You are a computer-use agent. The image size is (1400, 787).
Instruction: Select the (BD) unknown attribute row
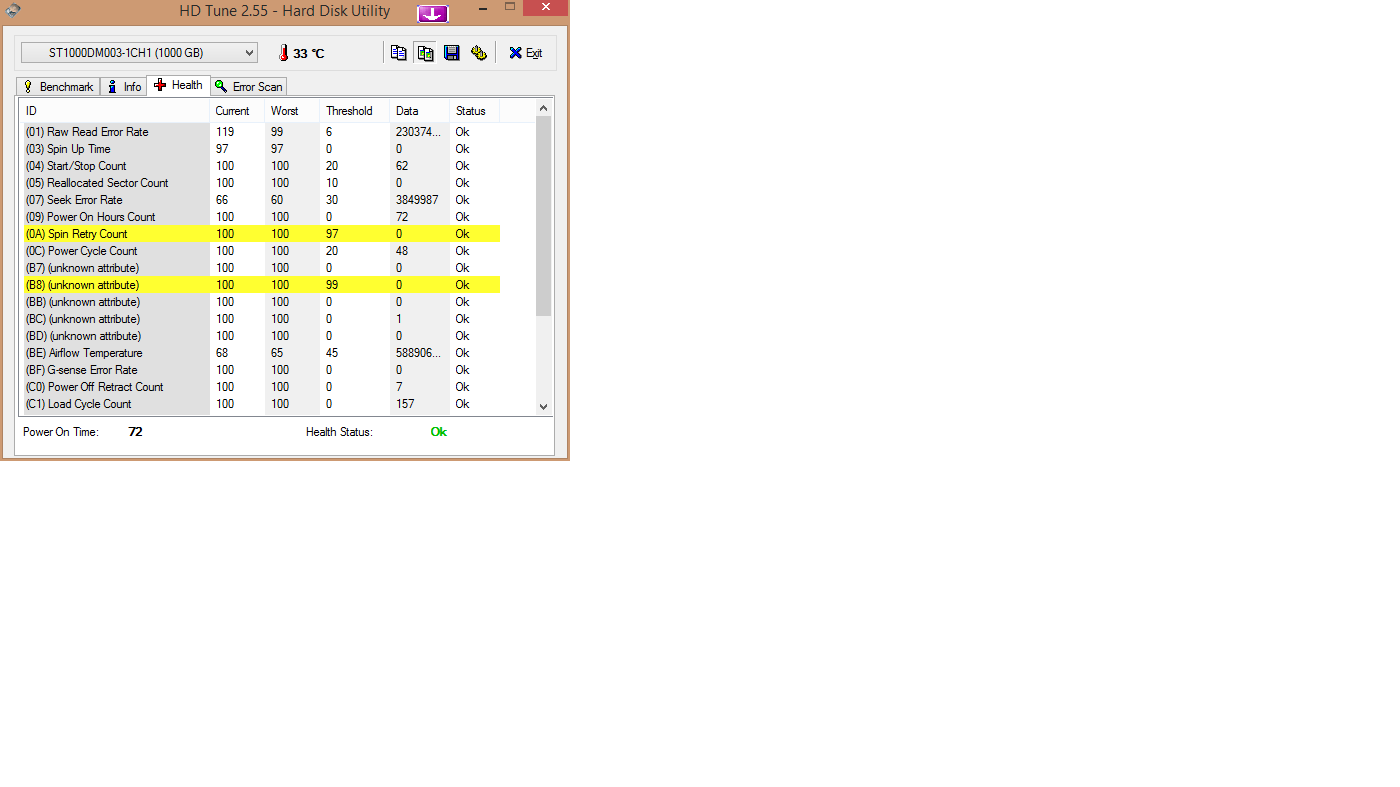click(x=260, y=336)
